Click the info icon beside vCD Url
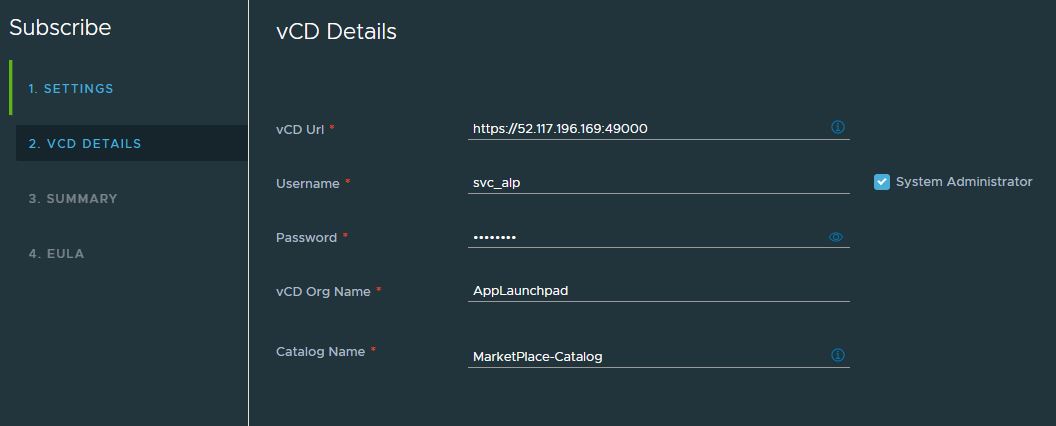Viewport: 1056px width, 426px height. pos(838,127)
